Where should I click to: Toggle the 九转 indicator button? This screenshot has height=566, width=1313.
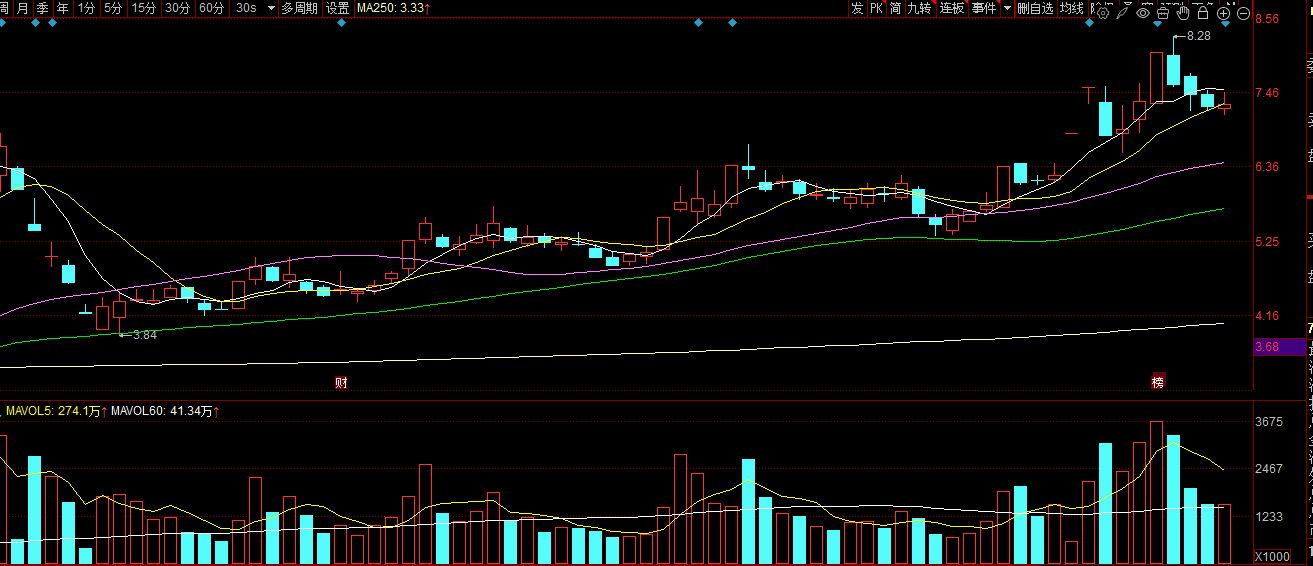point(919,8)
